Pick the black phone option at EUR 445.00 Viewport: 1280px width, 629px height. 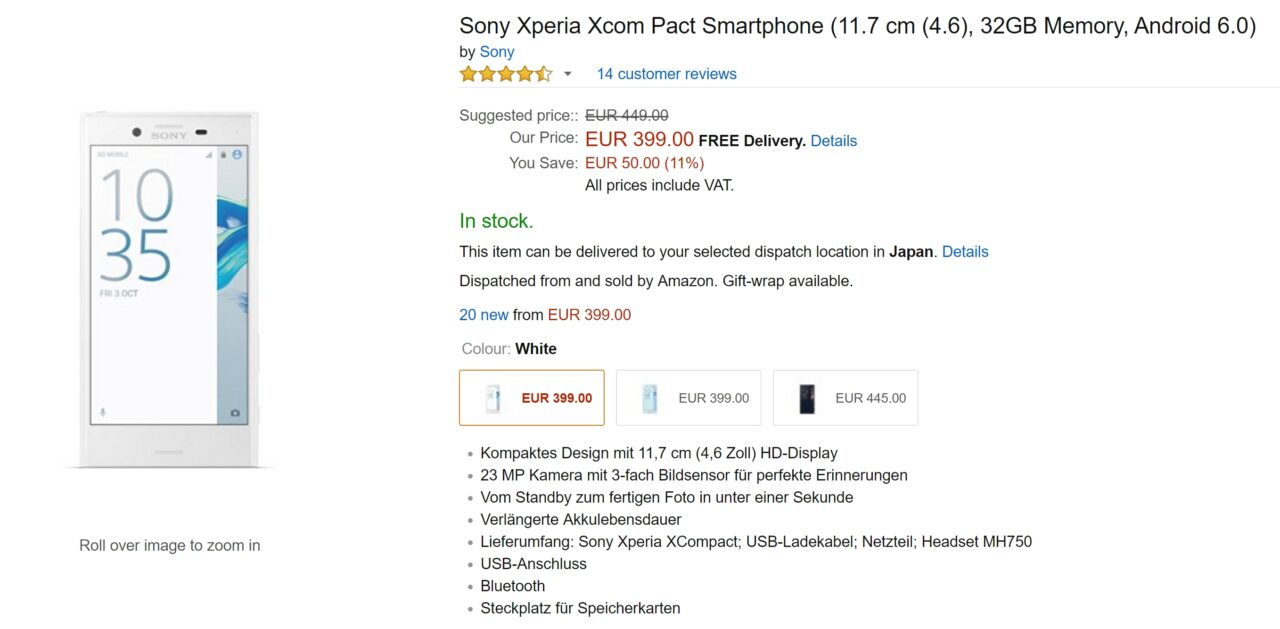[x=845, y=398]
